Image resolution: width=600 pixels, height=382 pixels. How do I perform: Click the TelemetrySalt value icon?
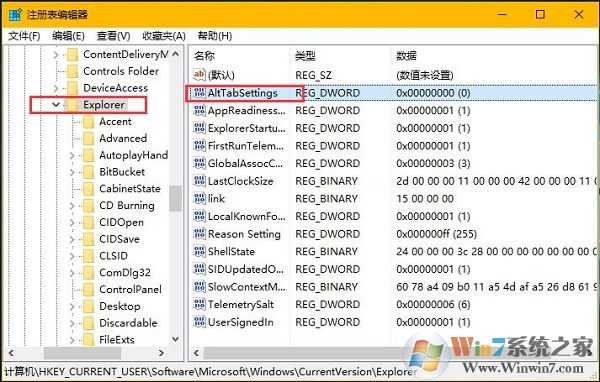click(x=199, y=304)
